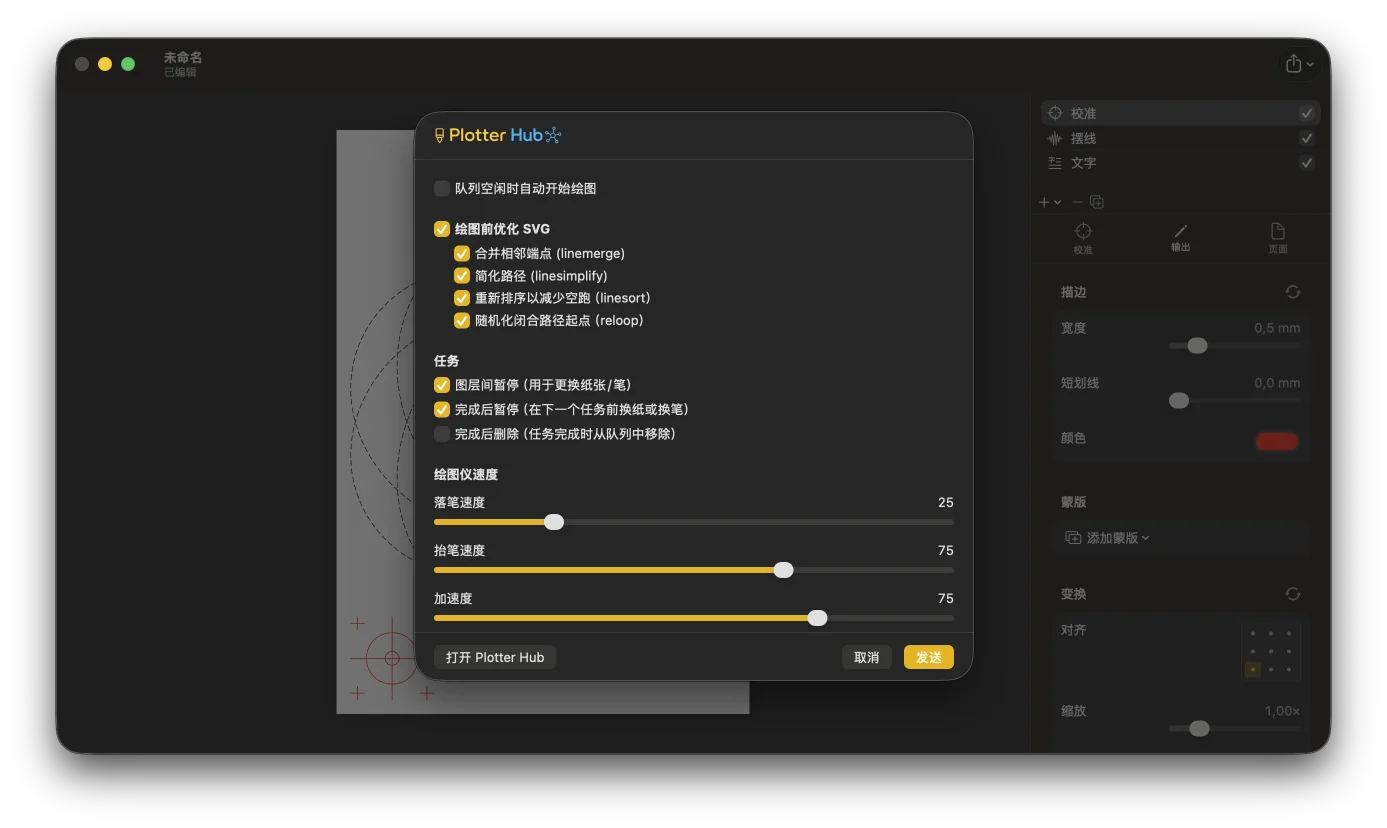Screen dimensions: 1387x828
Task: Click the 未命名 document title
Action: (x=183, y=58)
